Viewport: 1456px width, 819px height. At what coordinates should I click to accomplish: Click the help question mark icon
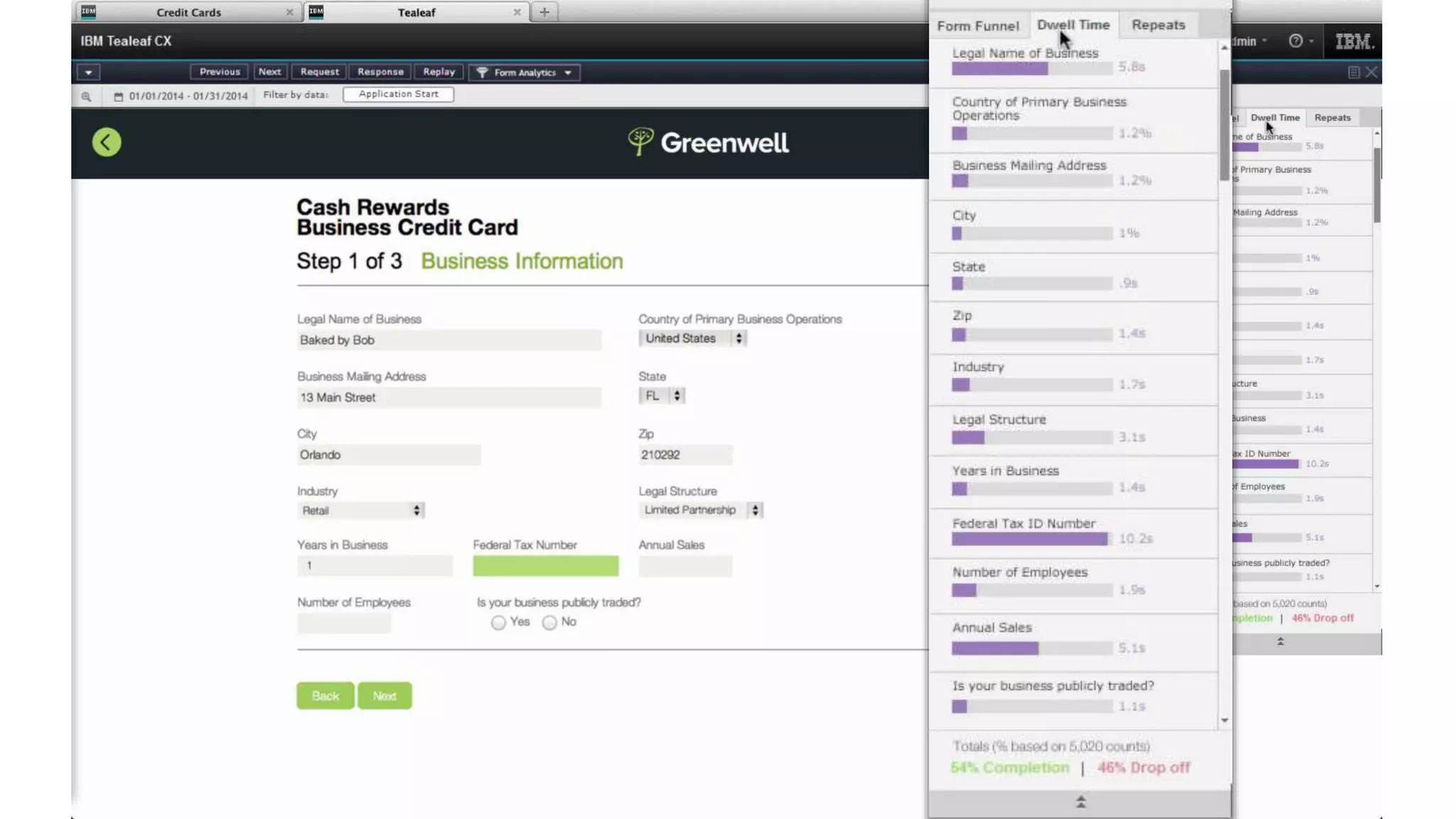tap(1295, 41)
